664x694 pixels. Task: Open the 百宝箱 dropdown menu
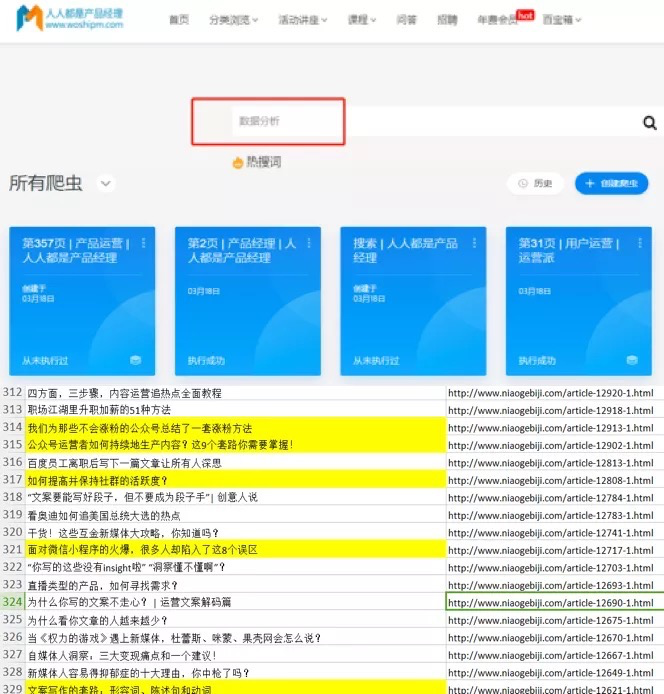coord(562,20)
